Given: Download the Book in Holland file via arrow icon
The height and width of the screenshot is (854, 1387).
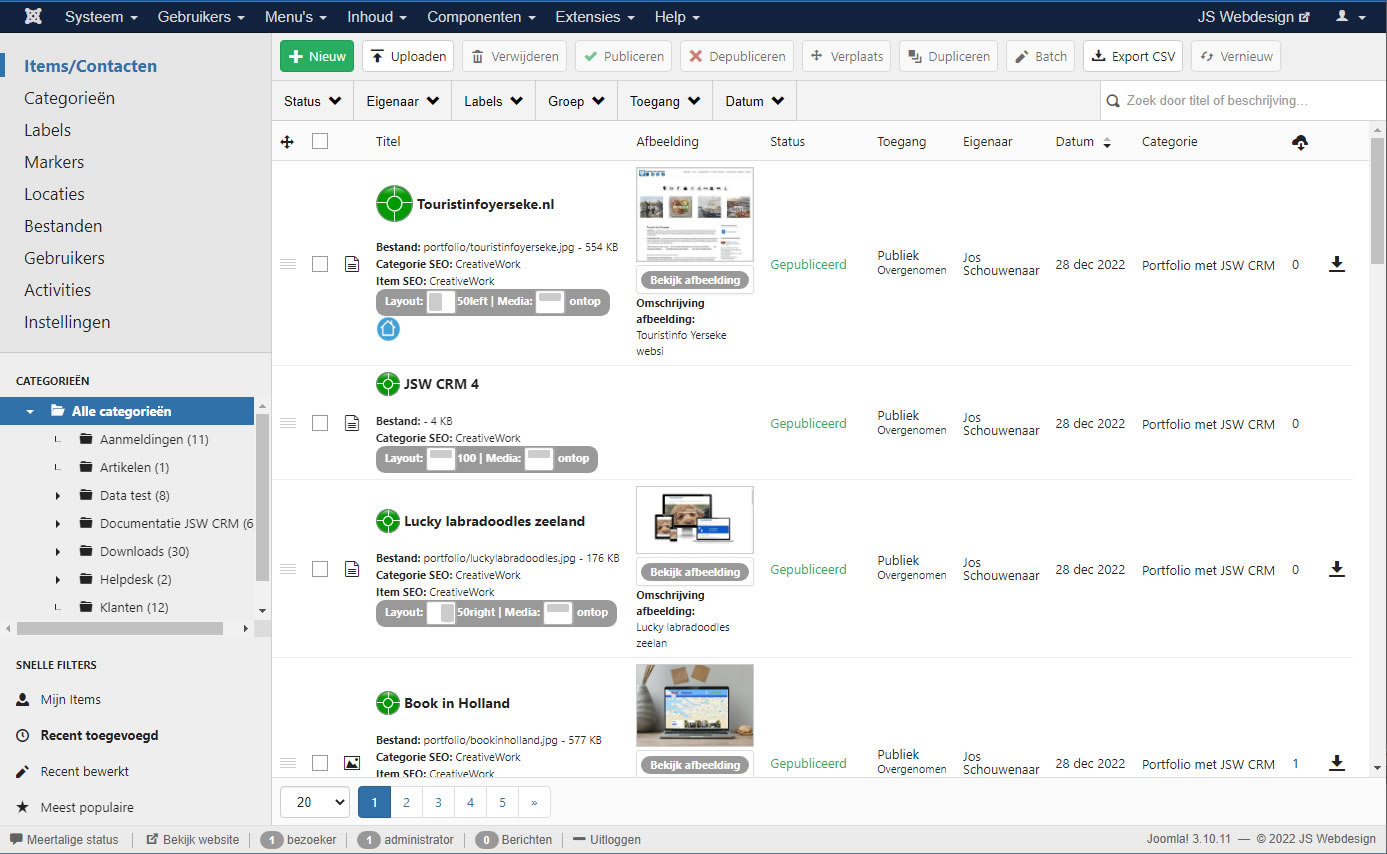Looking at the screenshot, I should [1336, 763].
